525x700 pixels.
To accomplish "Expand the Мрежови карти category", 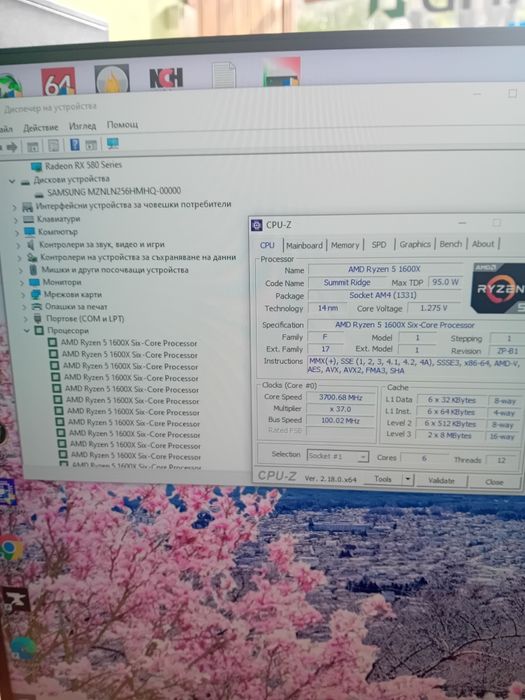I will click(x=23, y=295).
